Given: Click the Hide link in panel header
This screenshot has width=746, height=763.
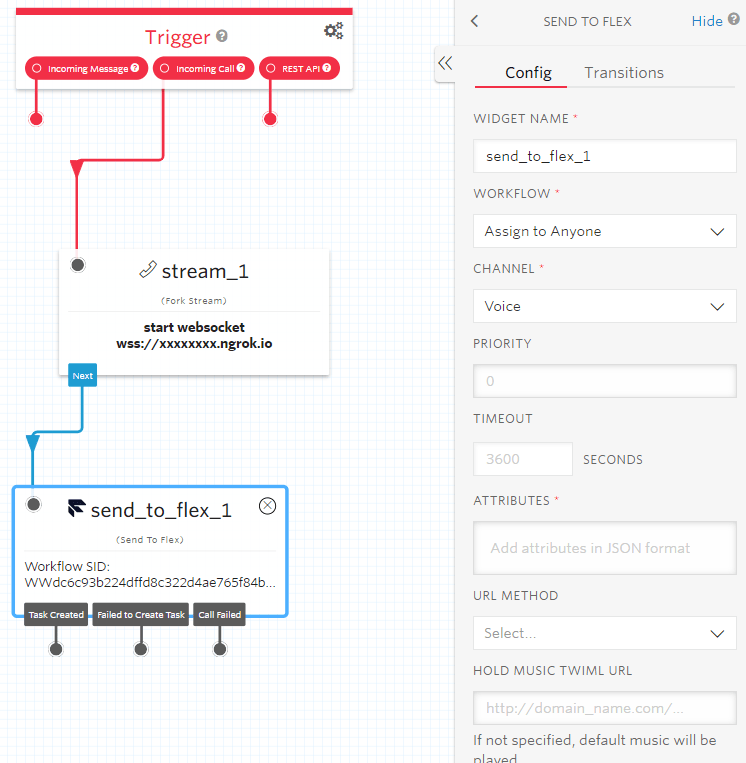Looking at the screenshot, I should 707,21.
